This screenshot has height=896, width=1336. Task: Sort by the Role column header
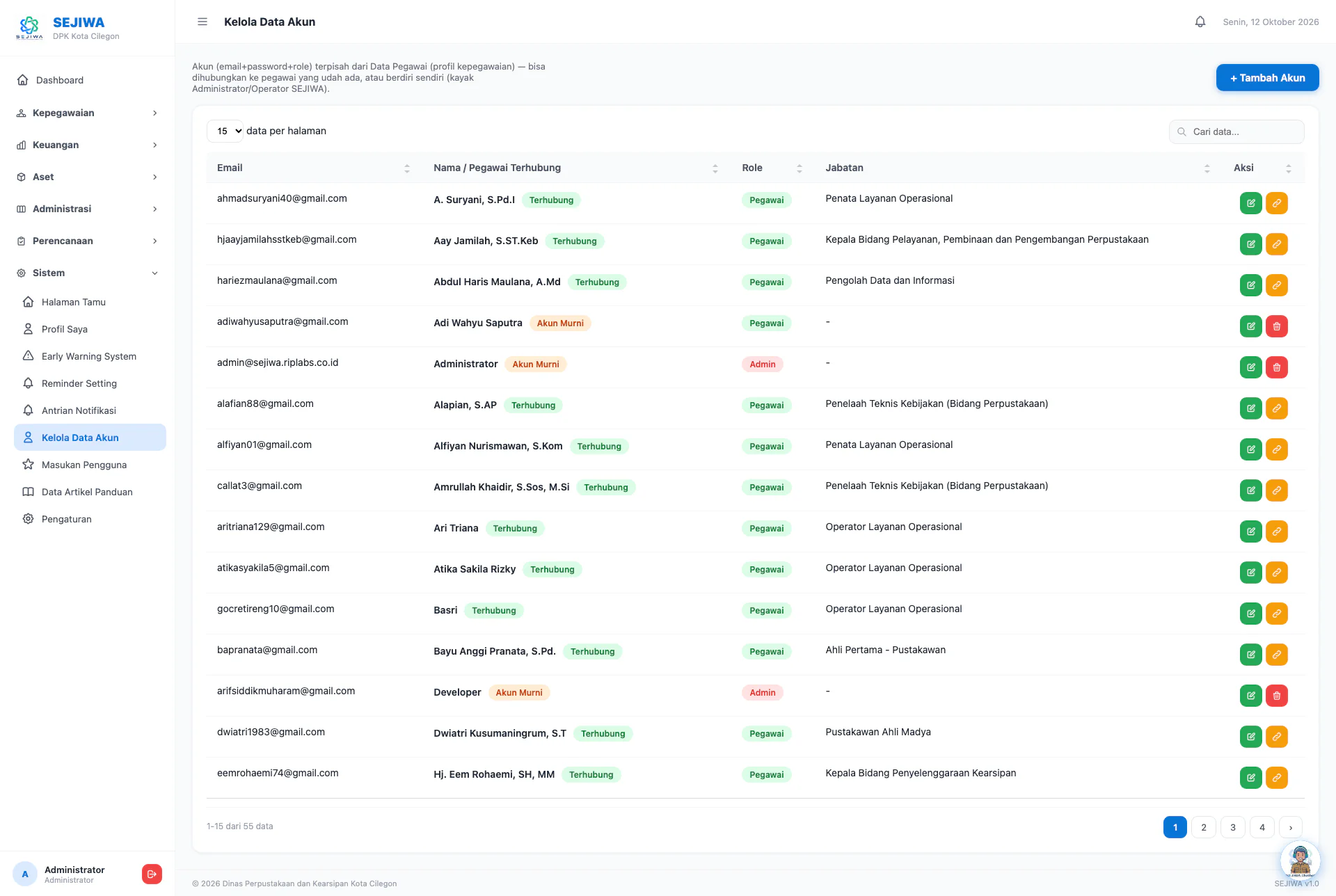(772, 168)
